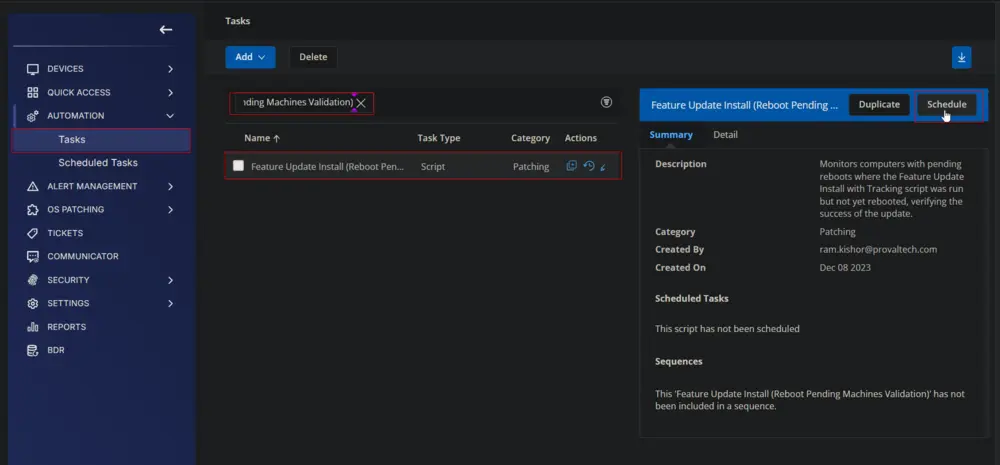The width and height of the screenshot is (1000, 465).
Task: Click the BDR database icon
Action: [x=33, y=350]
